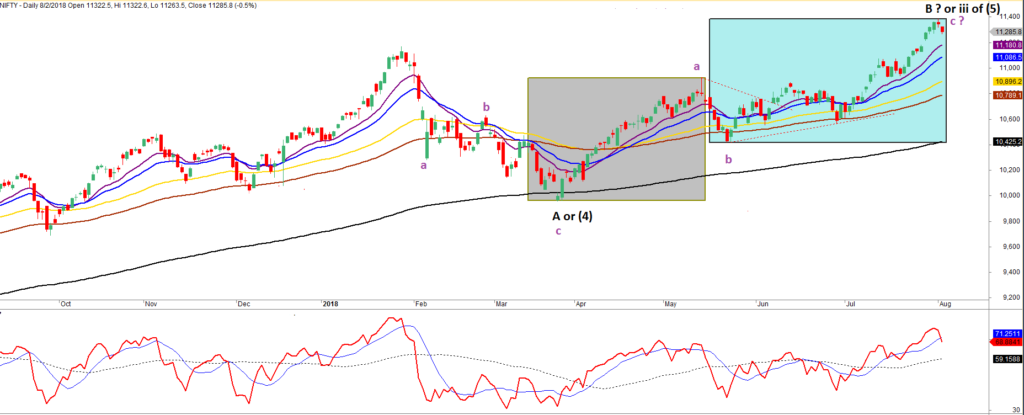
Task: Click the Jul label on time axis
Action: [x=850, y=304]
